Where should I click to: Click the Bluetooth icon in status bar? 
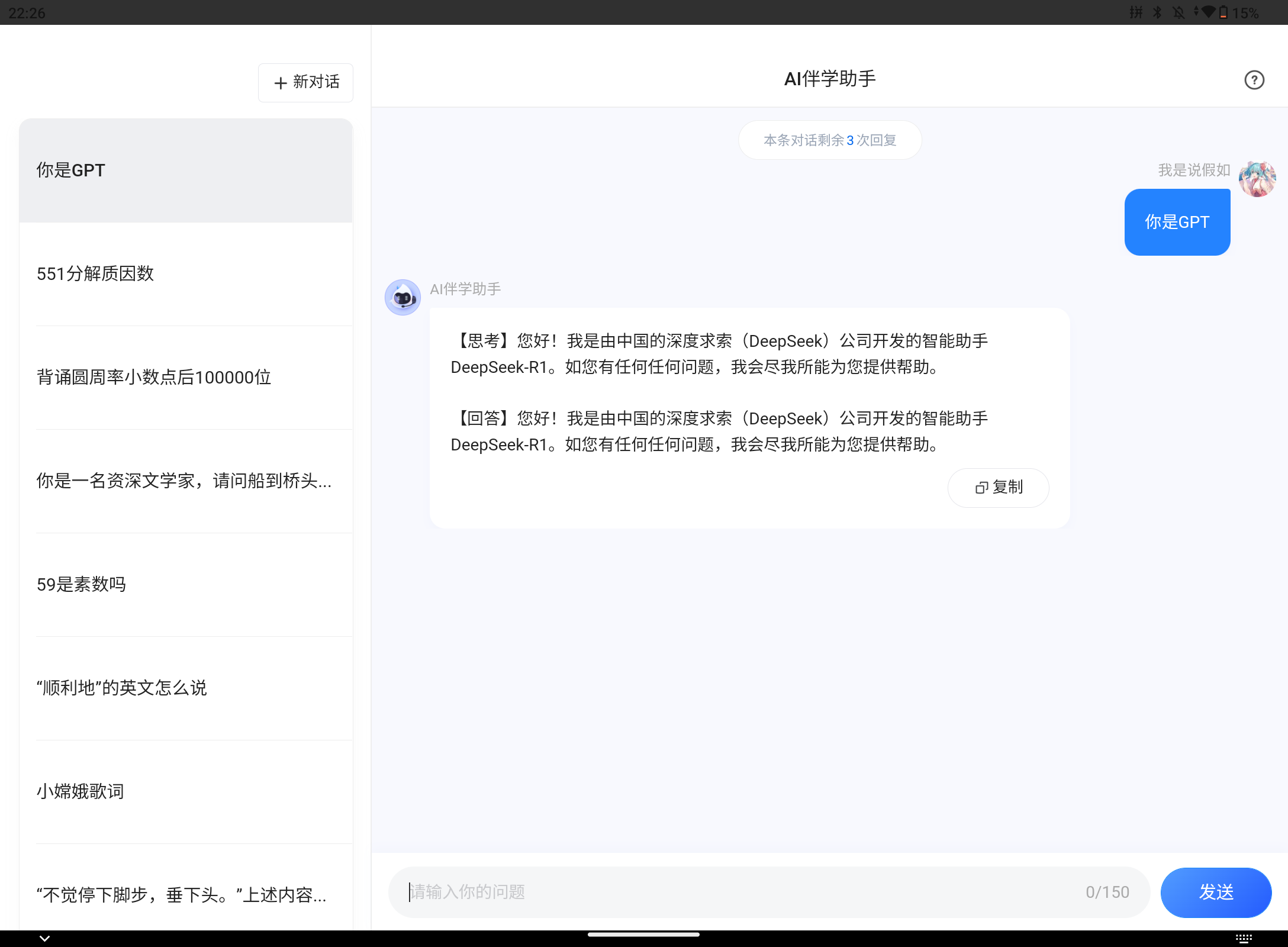(1157, 12)
